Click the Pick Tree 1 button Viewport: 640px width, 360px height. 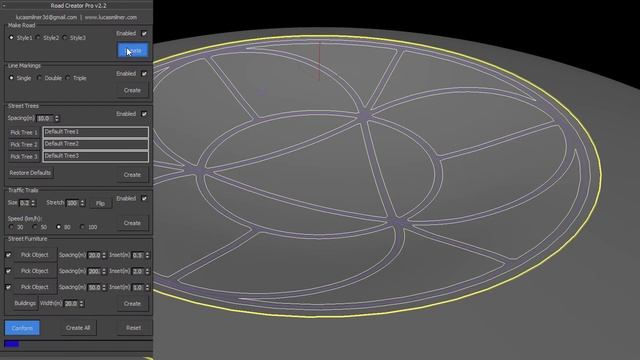point(24,133)
